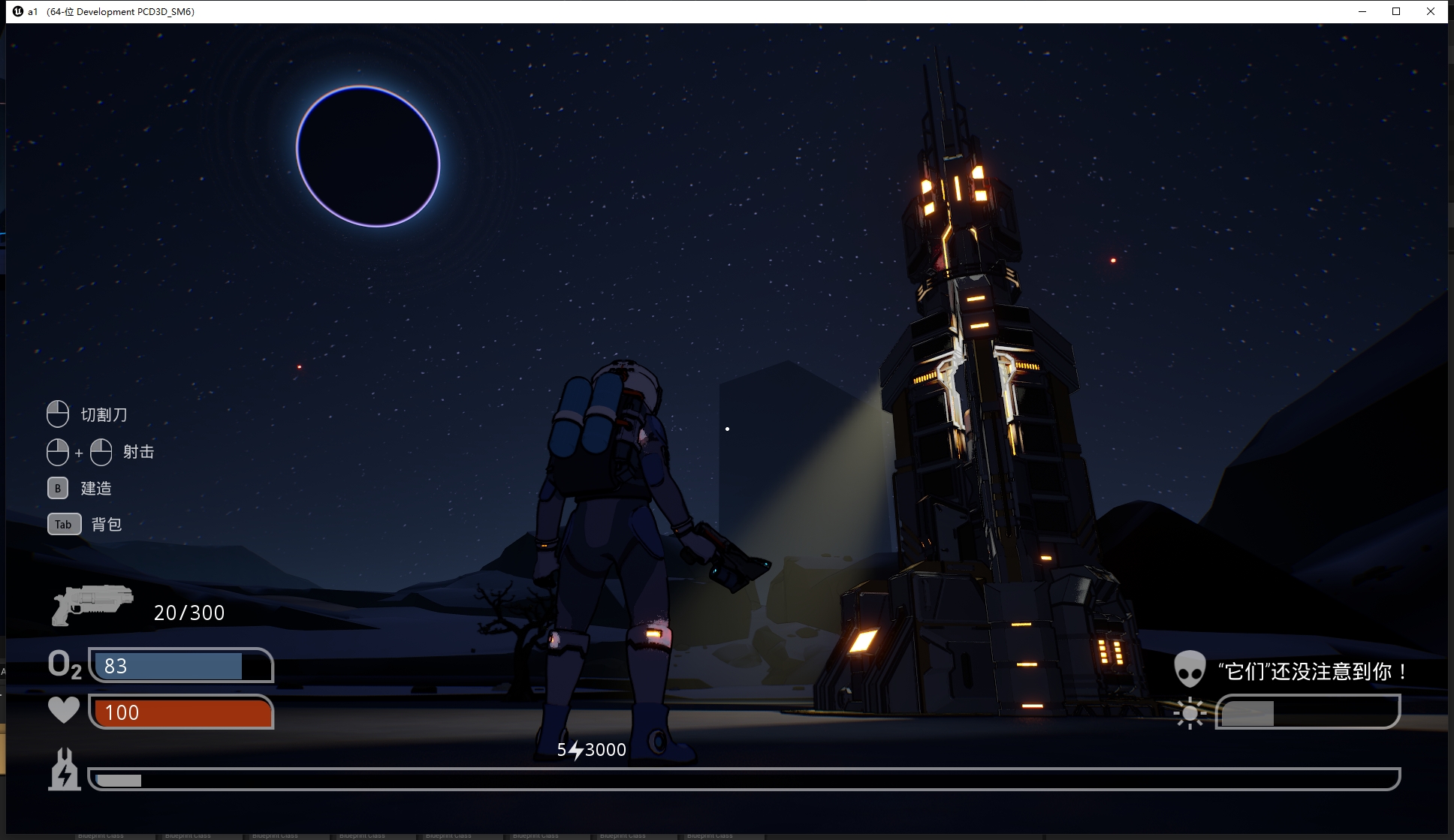Click the Tab key icon for 背包
The width and height of the screenshot is (1454, 840).
click(x=64, y=524)
